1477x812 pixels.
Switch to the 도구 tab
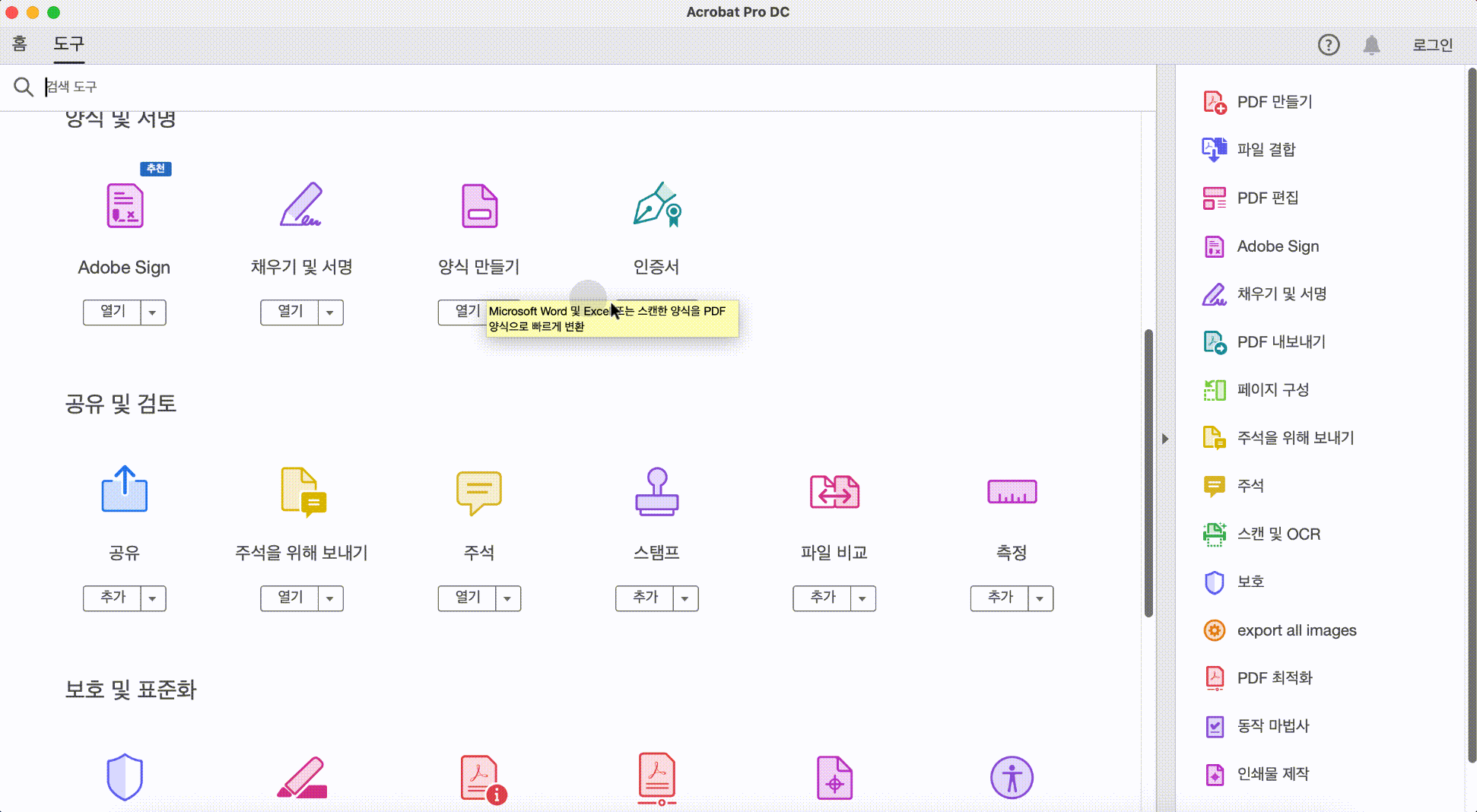click(68, 44)
